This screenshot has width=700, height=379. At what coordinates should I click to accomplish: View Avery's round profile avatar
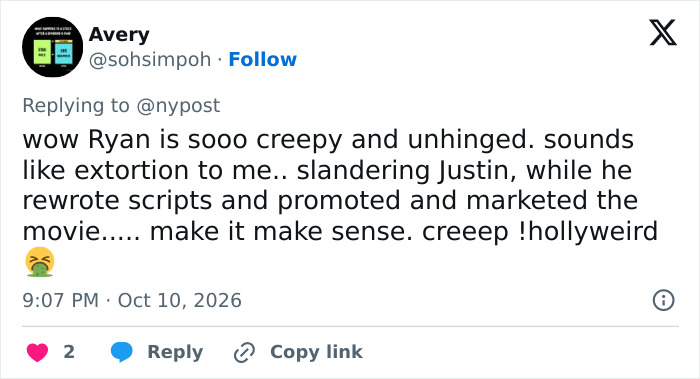(53, 47)
